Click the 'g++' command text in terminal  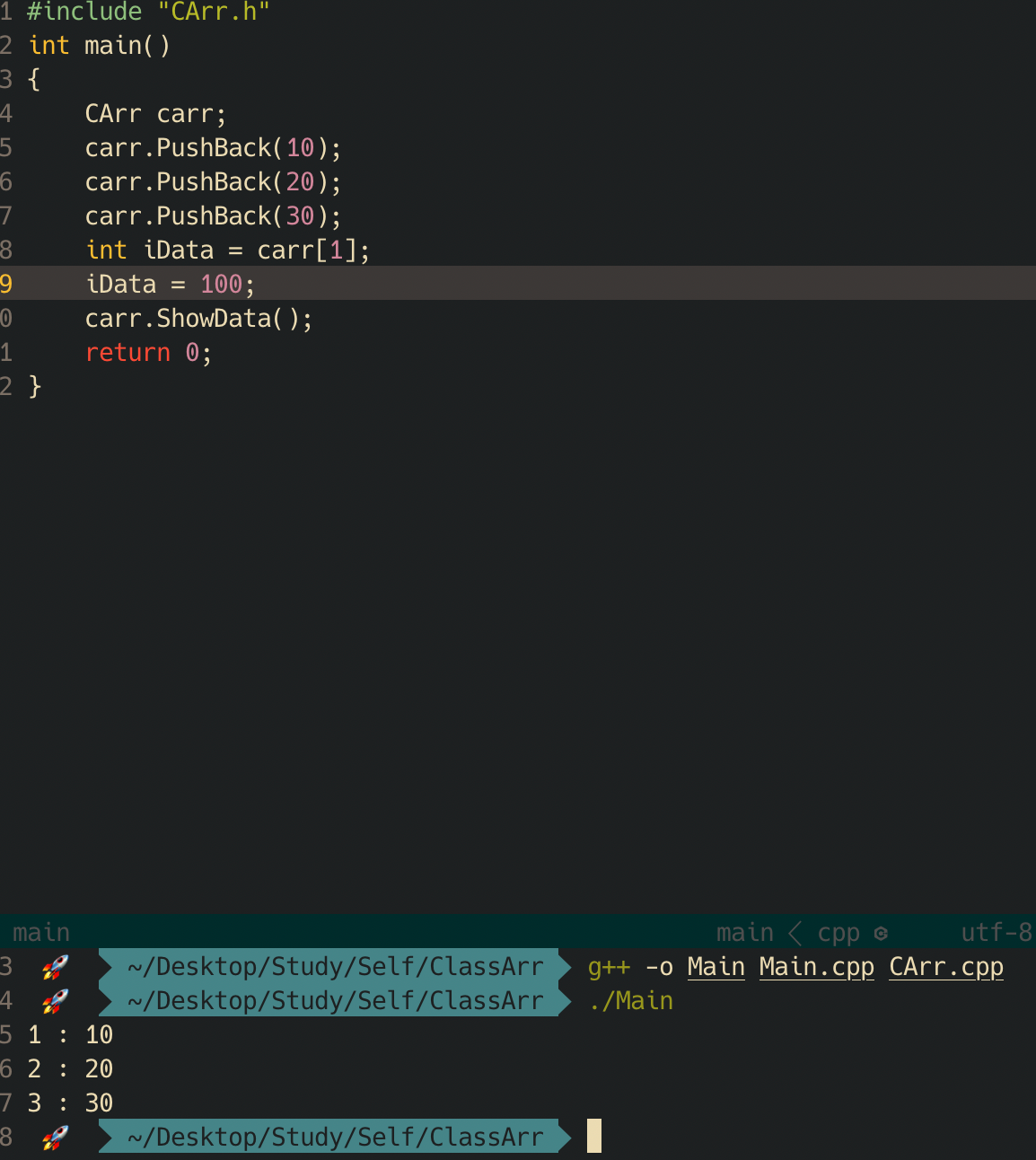click(609, 967)
